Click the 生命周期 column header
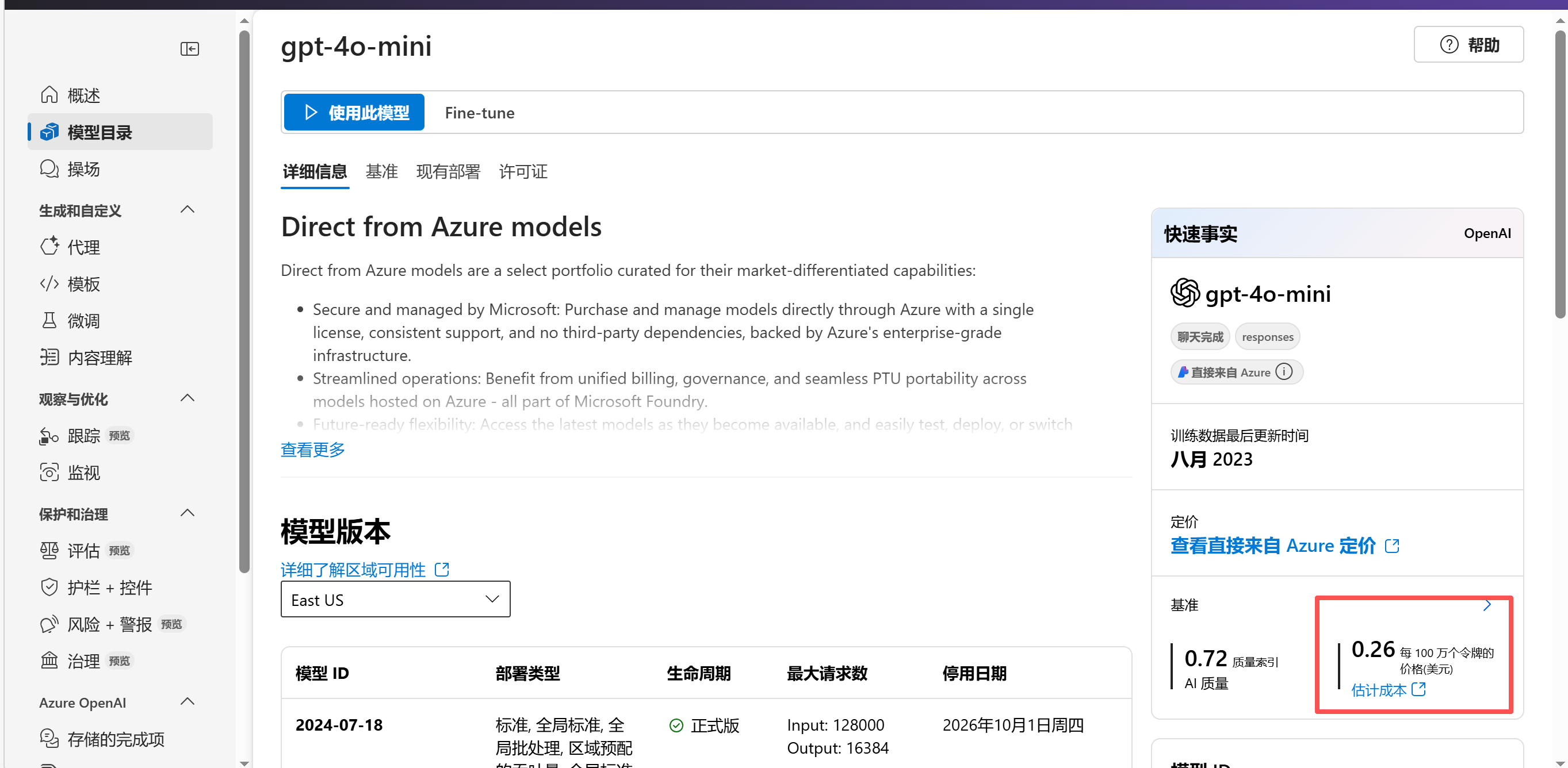 (x=698, y=673)
